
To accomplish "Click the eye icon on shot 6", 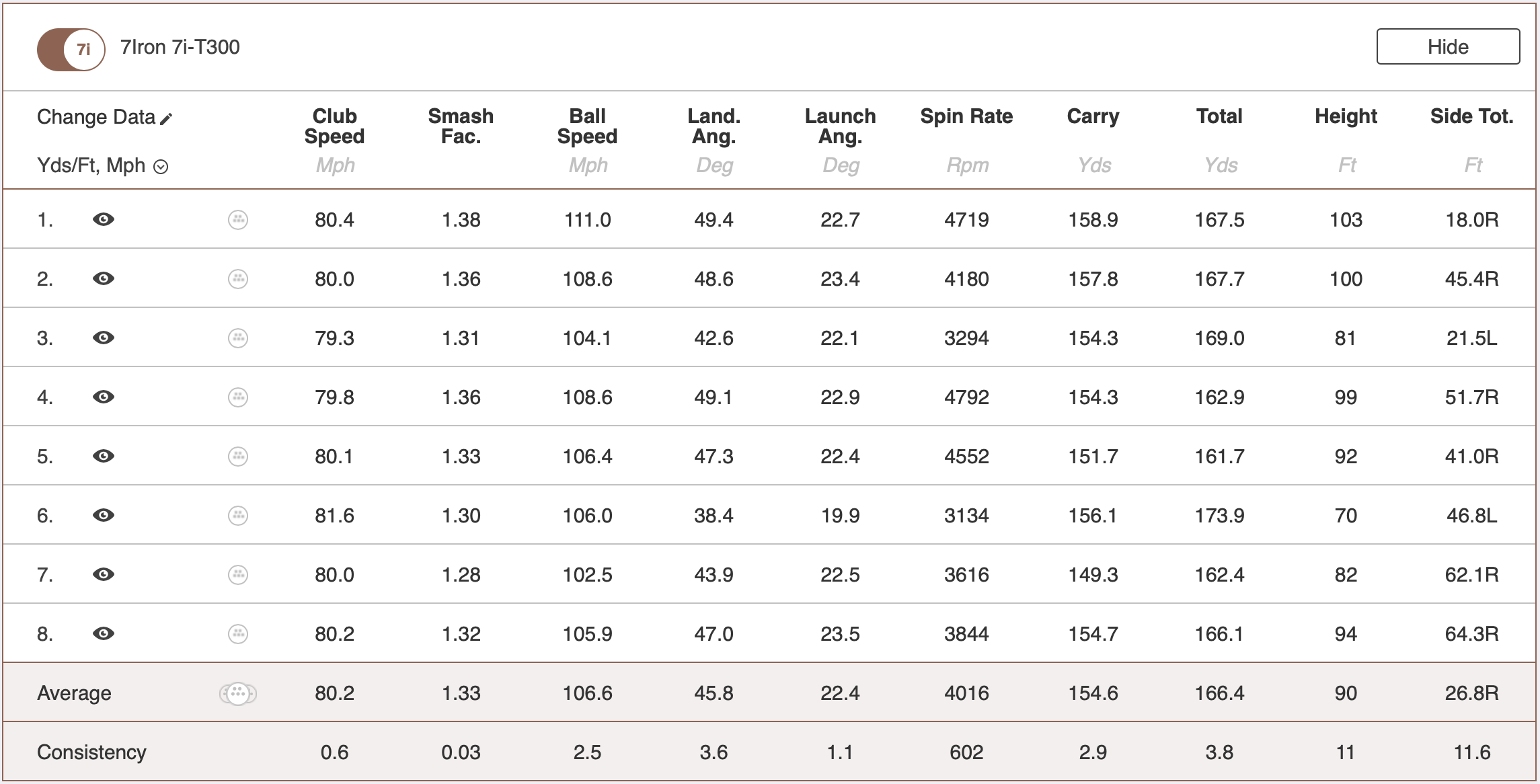I will pyautogui.click(x=104, y=516).
